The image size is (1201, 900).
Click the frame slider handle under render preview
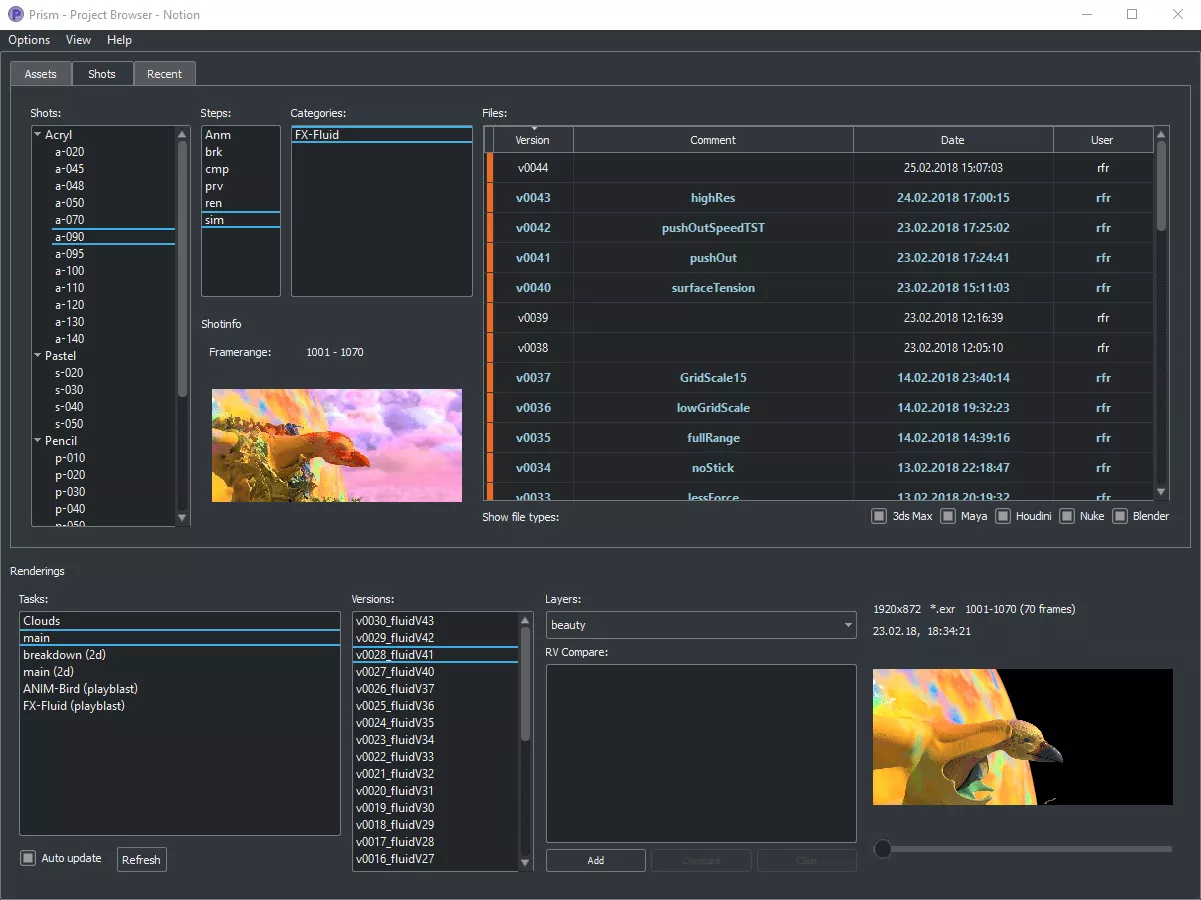click(883, 849)
